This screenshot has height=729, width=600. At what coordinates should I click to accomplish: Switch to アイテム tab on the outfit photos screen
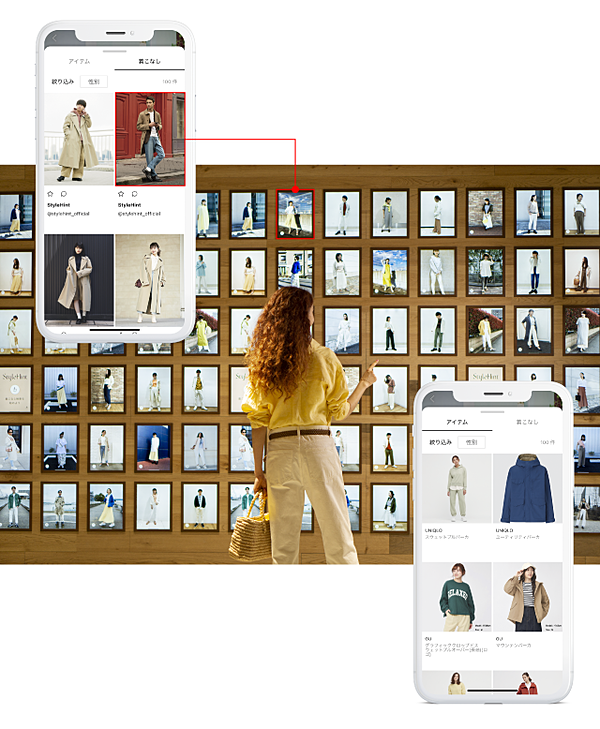pos(79,61)
